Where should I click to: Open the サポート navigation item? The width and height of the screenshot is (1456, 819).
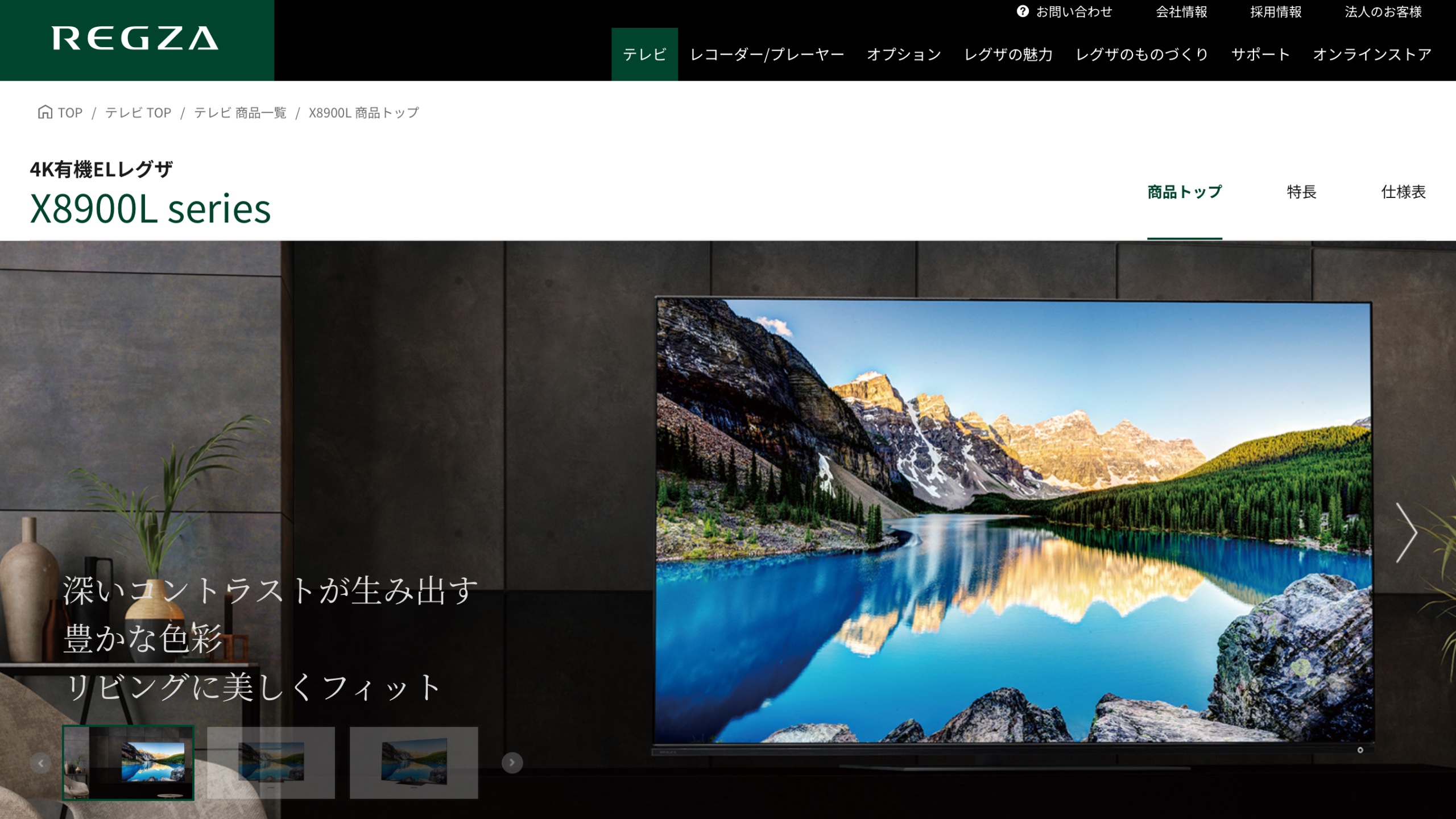[1260, 55]
